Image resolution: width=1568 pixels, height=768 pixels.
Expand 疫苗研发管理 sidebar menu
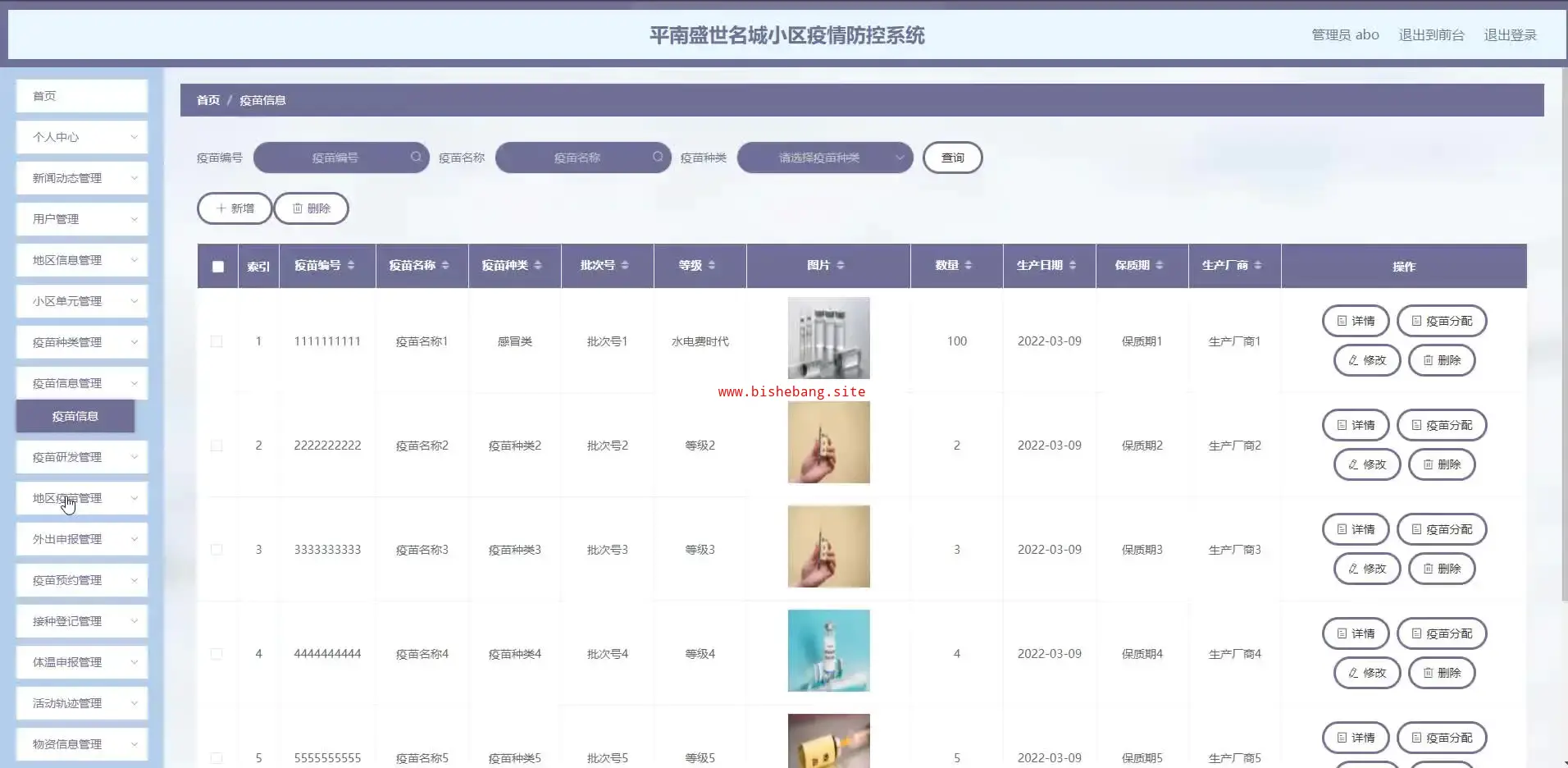[x=82, y=457]
